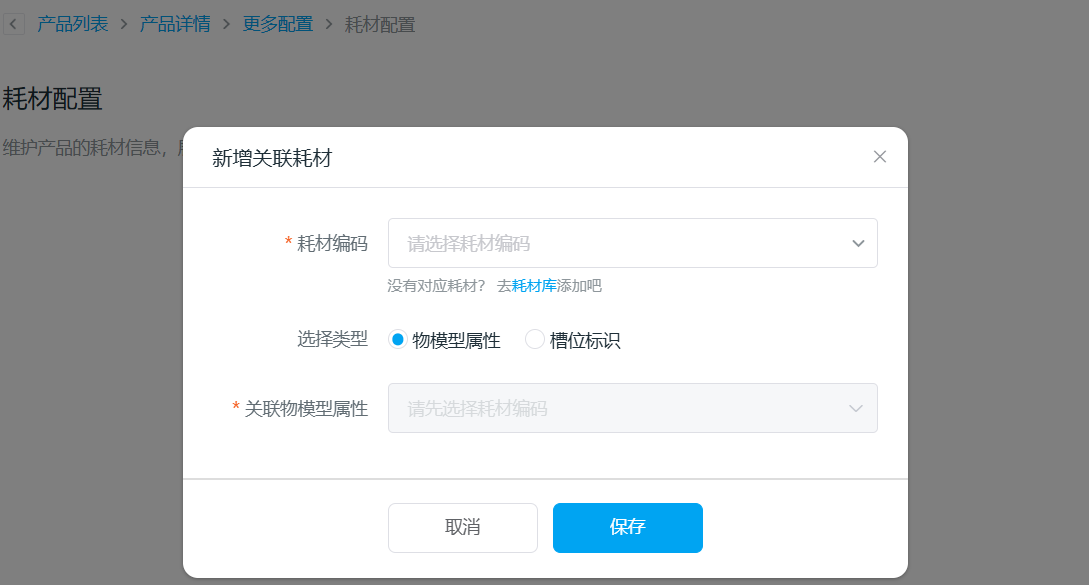
Task: Click the 新增关联耗材 dialog title
Action: click(x=272, y=158)
